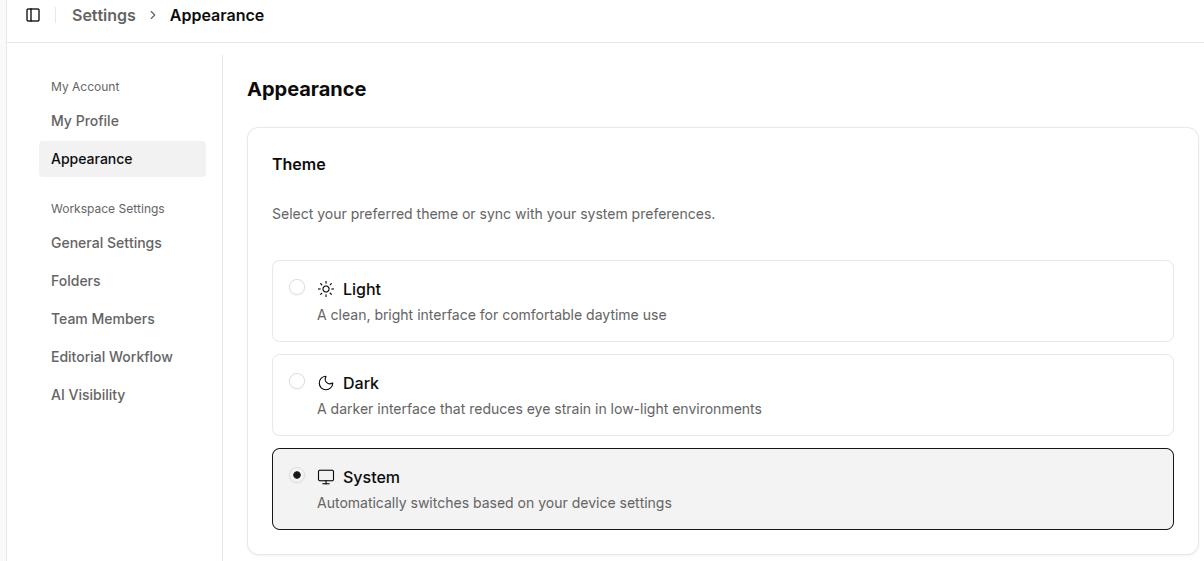1204x561 pixels.
Task: Click the breadcrumb chevron after Settings
Action: (x=153, y=16)
